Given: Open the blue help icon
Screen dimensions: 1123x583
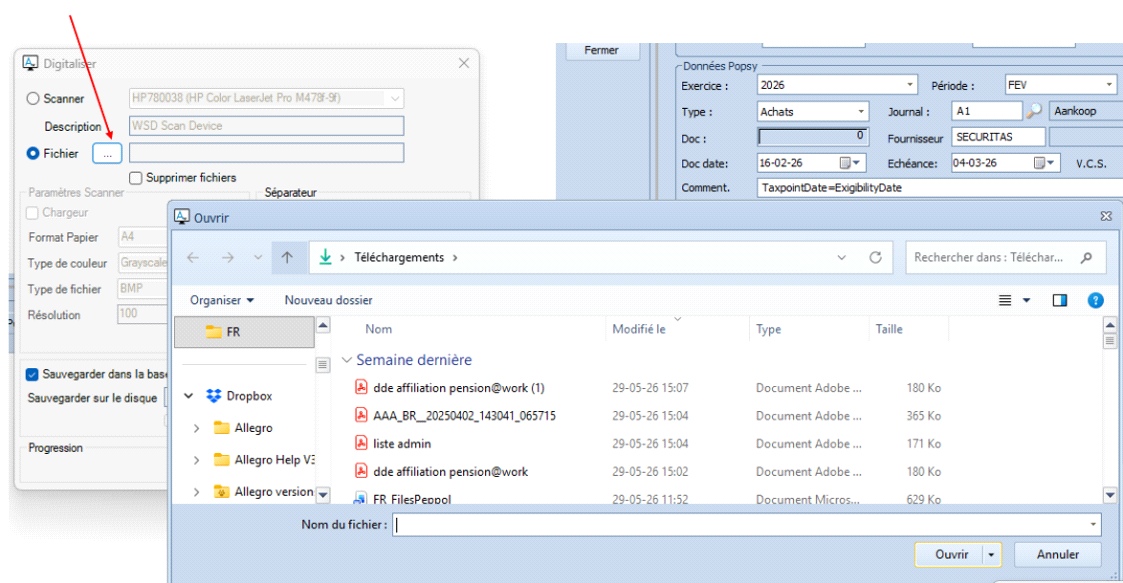Looking at the screenshot, I should pyautogui.click(x=1095, y=300).
